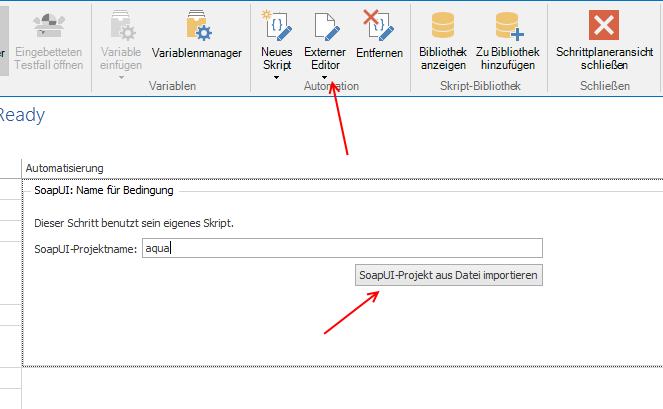The image size is (663, 409).
Task: Click the Ready status heading
Action: click(x=21, y=115)
